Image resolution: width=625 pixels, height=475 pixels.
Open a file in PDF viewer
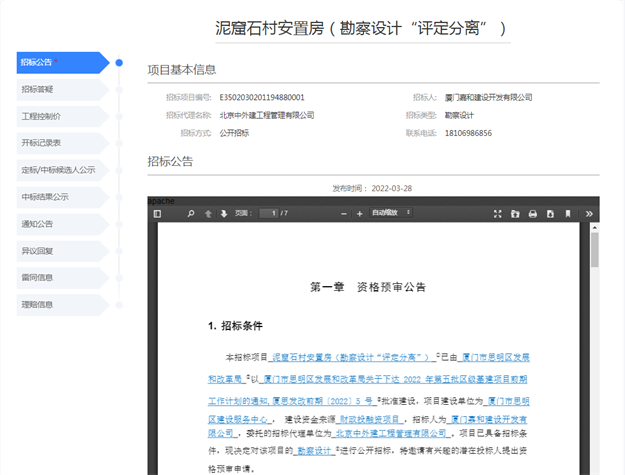pos(515,214)
